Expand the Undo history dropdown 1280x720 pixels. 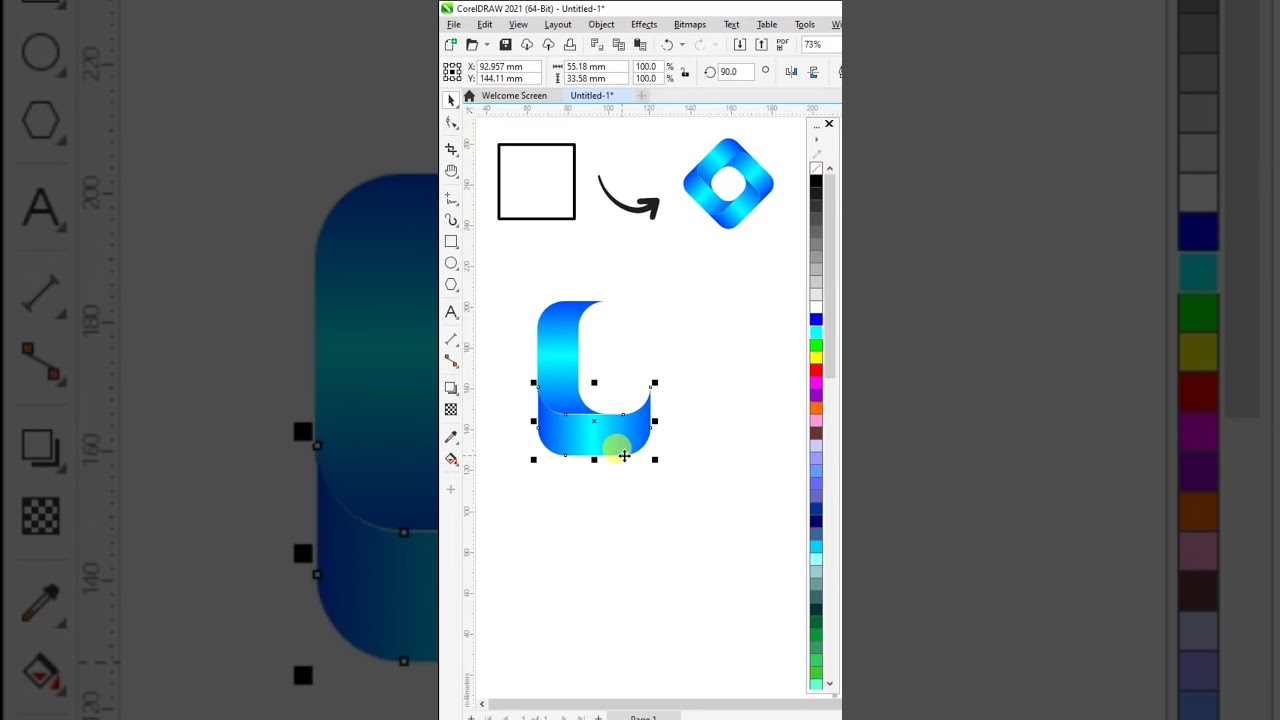point(682,45)
